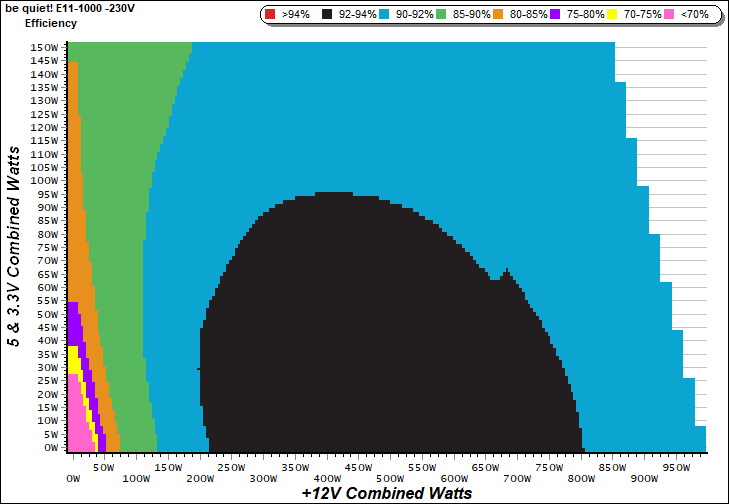The height and width of the screenshot is (504, 729).
Task: Click the 500W tick label on horizontal axis
Action: pos(486,467)
